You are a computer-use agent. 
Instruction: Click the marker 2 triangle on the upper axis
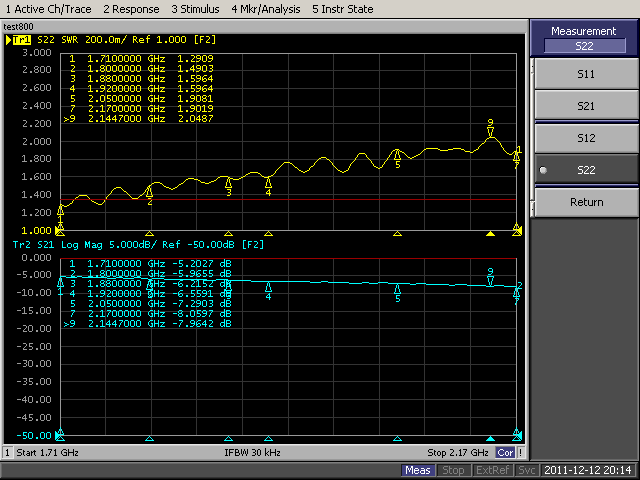[x=149, y=234]
